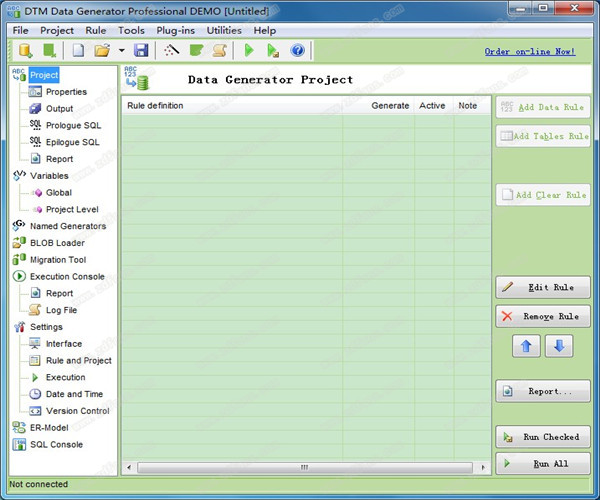600x500 pixels.
Task: Save project with floppy disk icon
Action: (x=141, y=50)
